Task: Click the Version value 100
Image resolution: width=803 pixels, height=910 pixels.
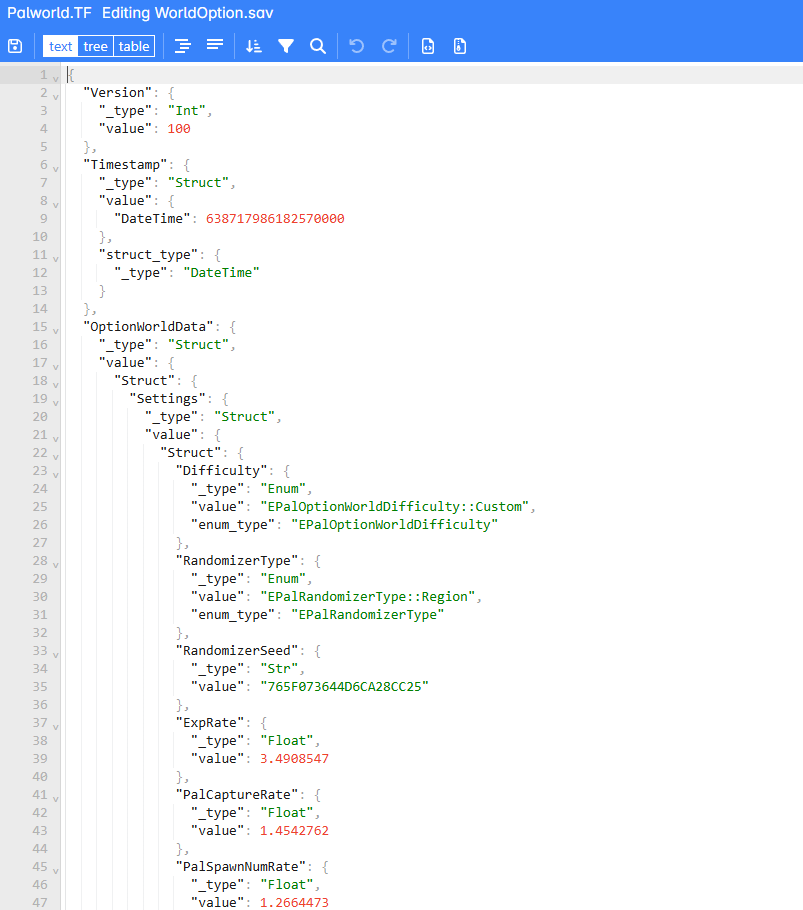Action: [x=179, y=129]
